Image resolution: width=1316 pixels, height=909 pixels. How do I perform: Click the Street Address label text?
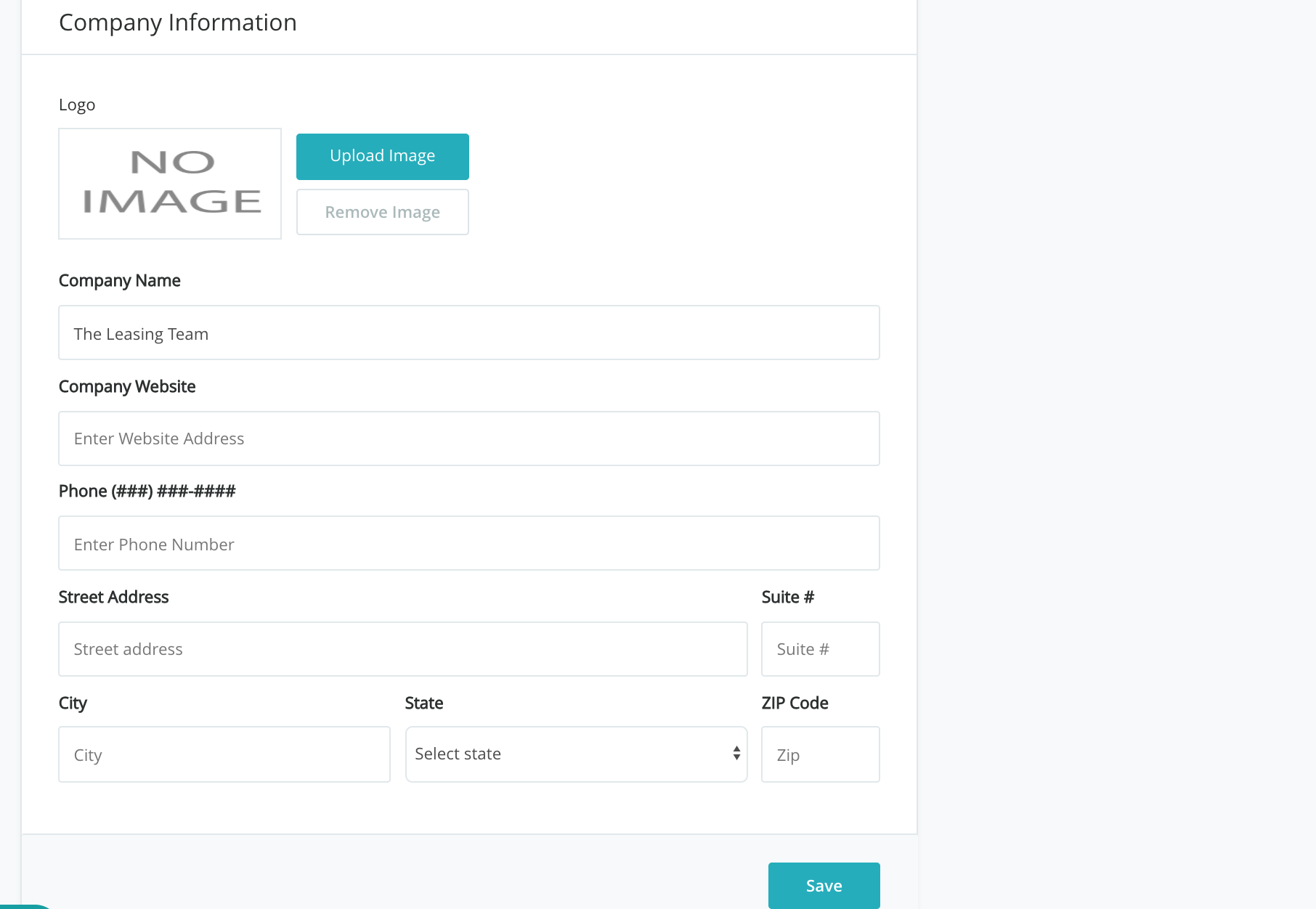114,598
